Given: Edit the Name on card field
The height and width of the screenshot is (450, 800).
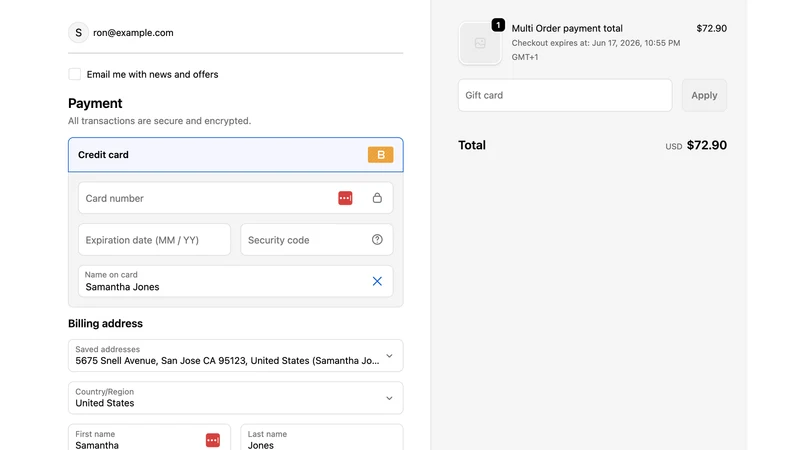Looking at the screenshot, I should tap(236, 281).
